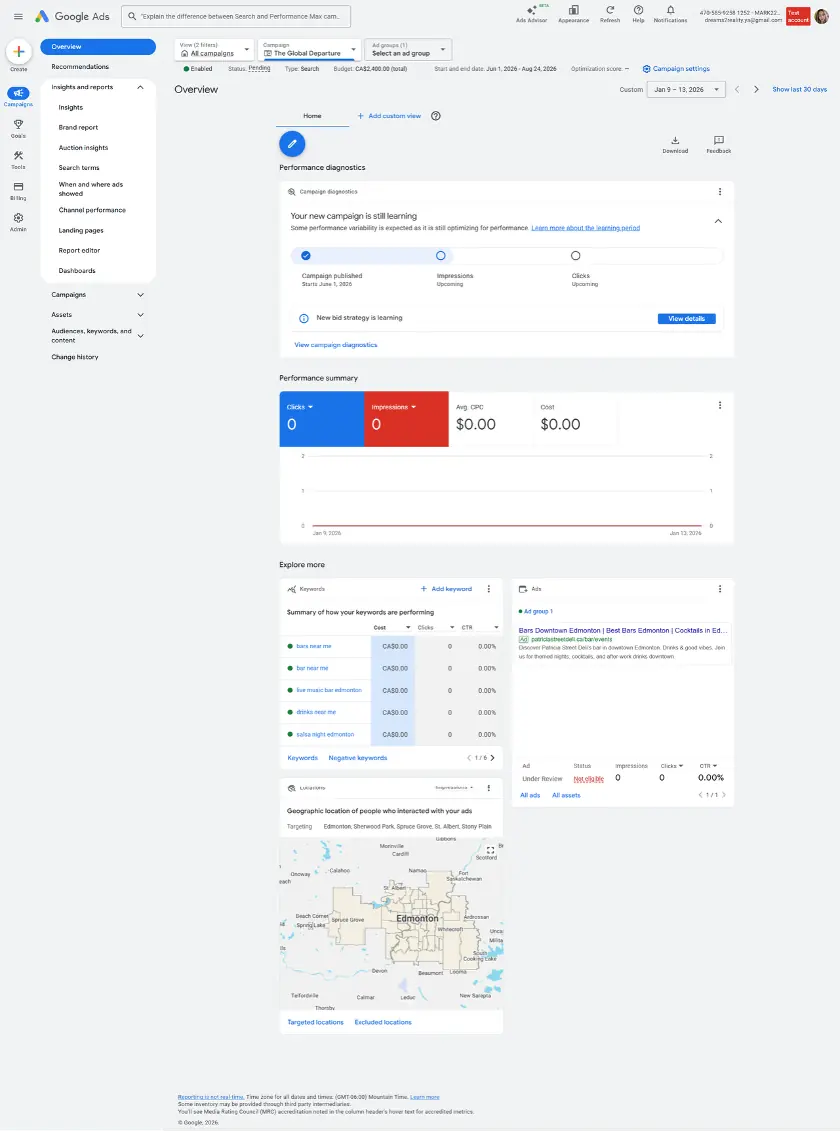Collapse the campaign learning diagnostics panel
Screen dimensions: 840x1132
718,221
